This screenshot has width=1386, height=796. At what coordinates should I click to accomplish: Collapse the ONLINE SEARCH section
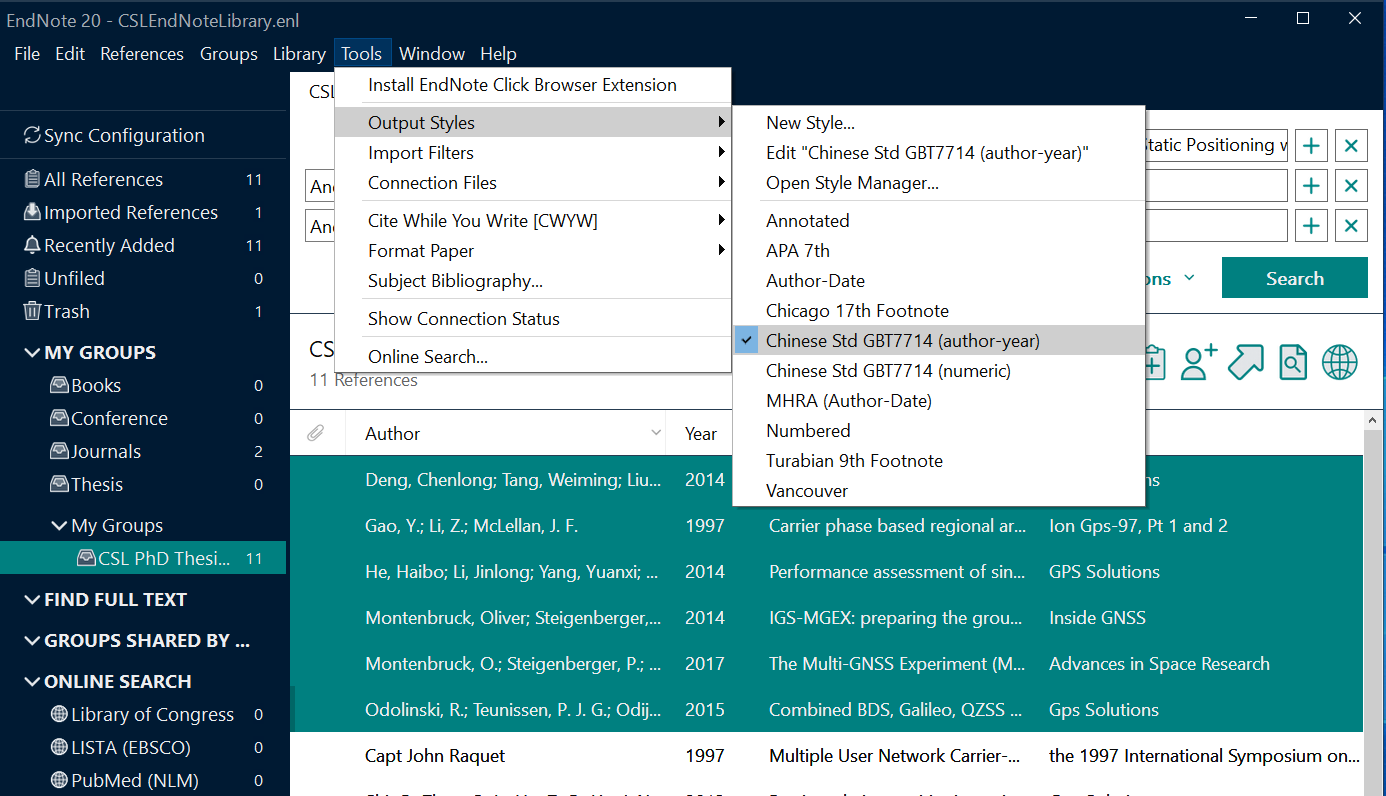32,681
